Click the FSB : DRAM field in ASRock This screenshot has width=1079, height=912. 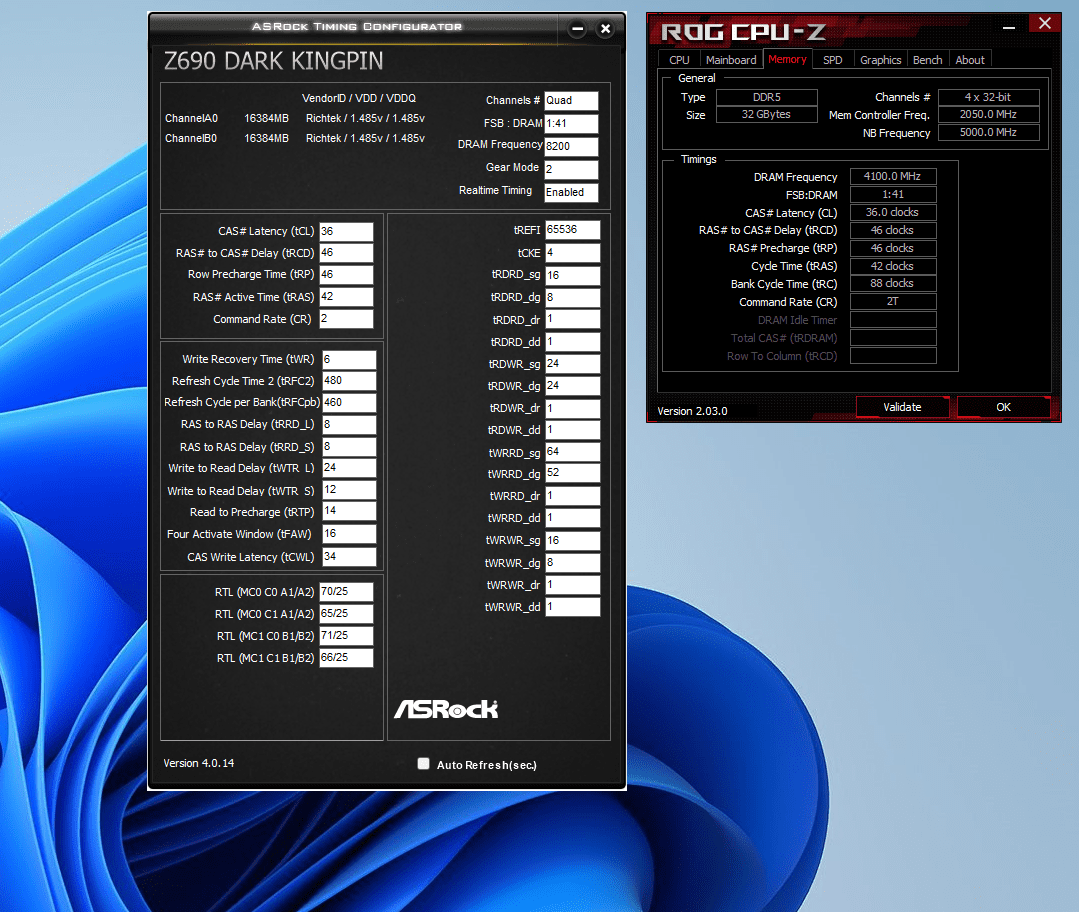pyautogui.click(x=571, y=123)
